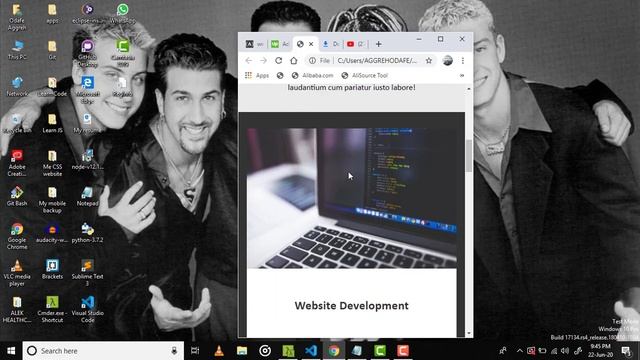Select the Me CSS website folder
This screenshot has width=640, height=360.
click(52, 163)
